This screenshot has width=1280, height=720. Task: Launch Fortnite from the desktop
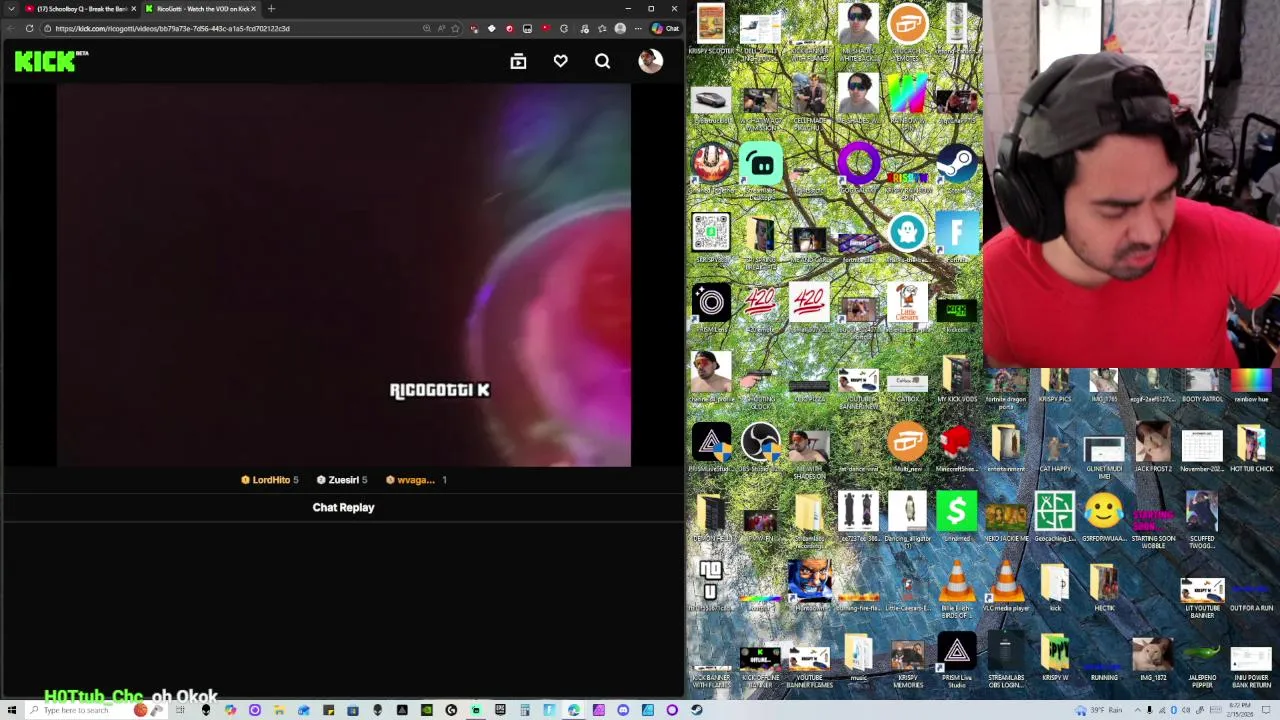[x=957, y=238]
